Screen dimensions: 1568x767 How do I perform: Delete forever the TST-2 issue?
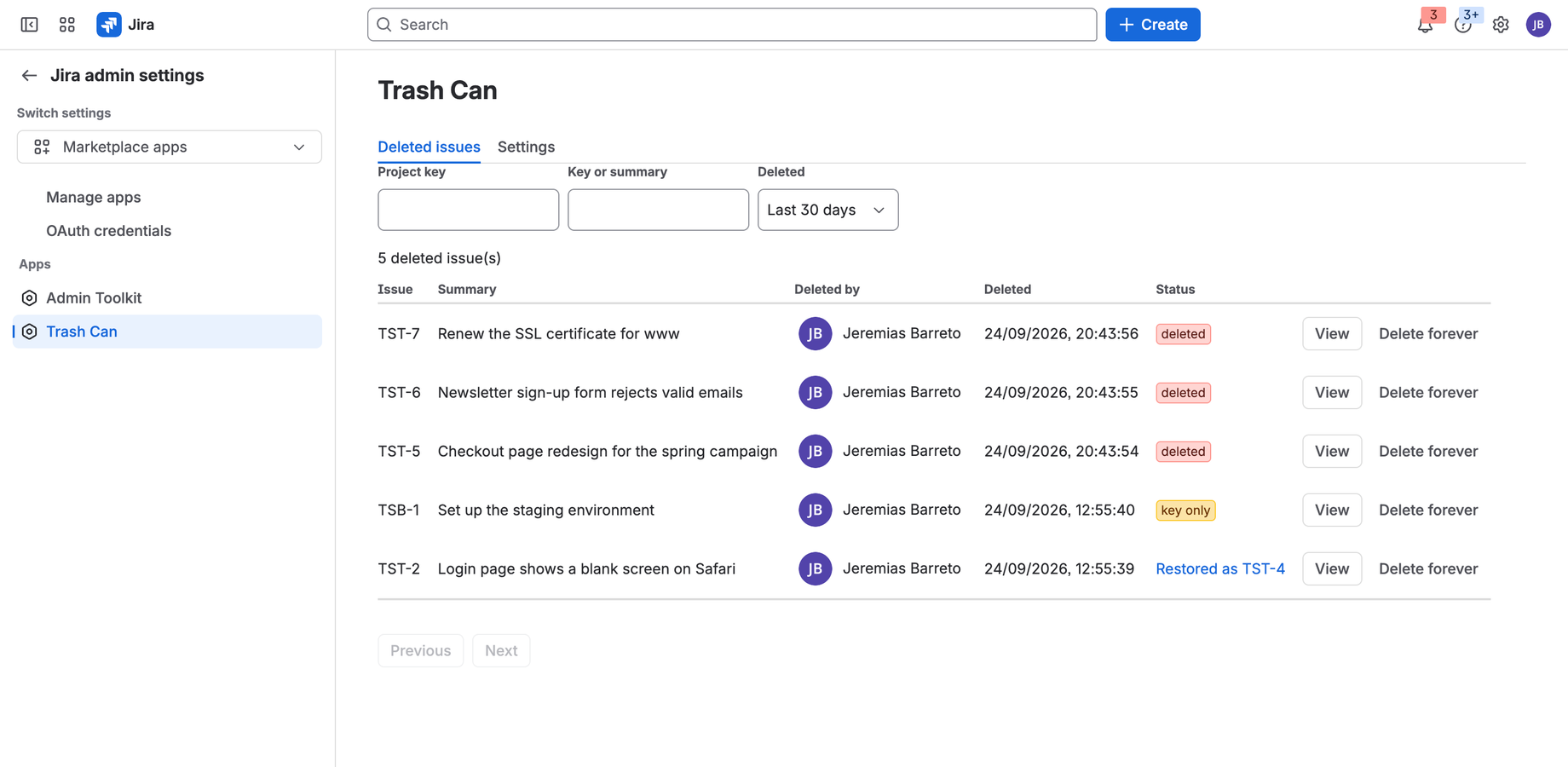[x=1427, y=569]
